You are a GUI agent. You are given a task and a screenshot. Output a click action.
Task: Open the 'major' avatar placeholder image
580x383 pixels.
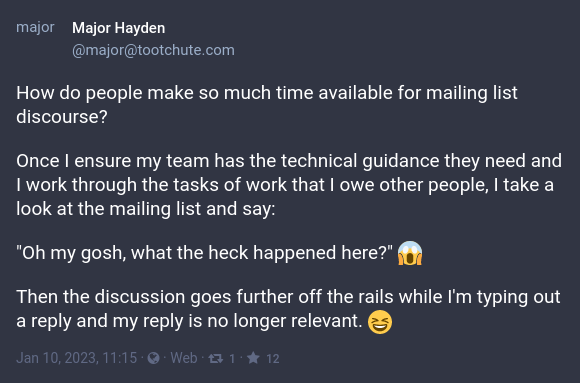[35, 27]
